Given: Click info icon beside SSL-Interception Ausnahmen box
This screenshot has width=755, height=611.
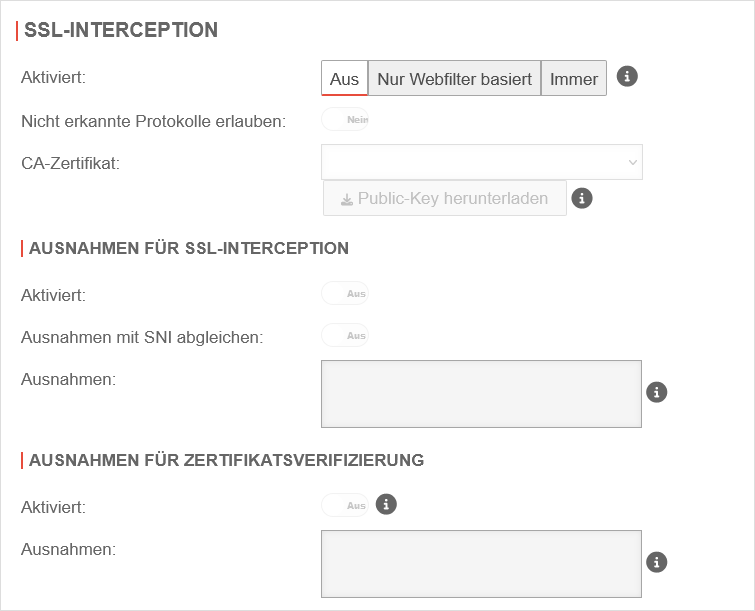Looking at the screenshot, I should (x=656, y=393).
